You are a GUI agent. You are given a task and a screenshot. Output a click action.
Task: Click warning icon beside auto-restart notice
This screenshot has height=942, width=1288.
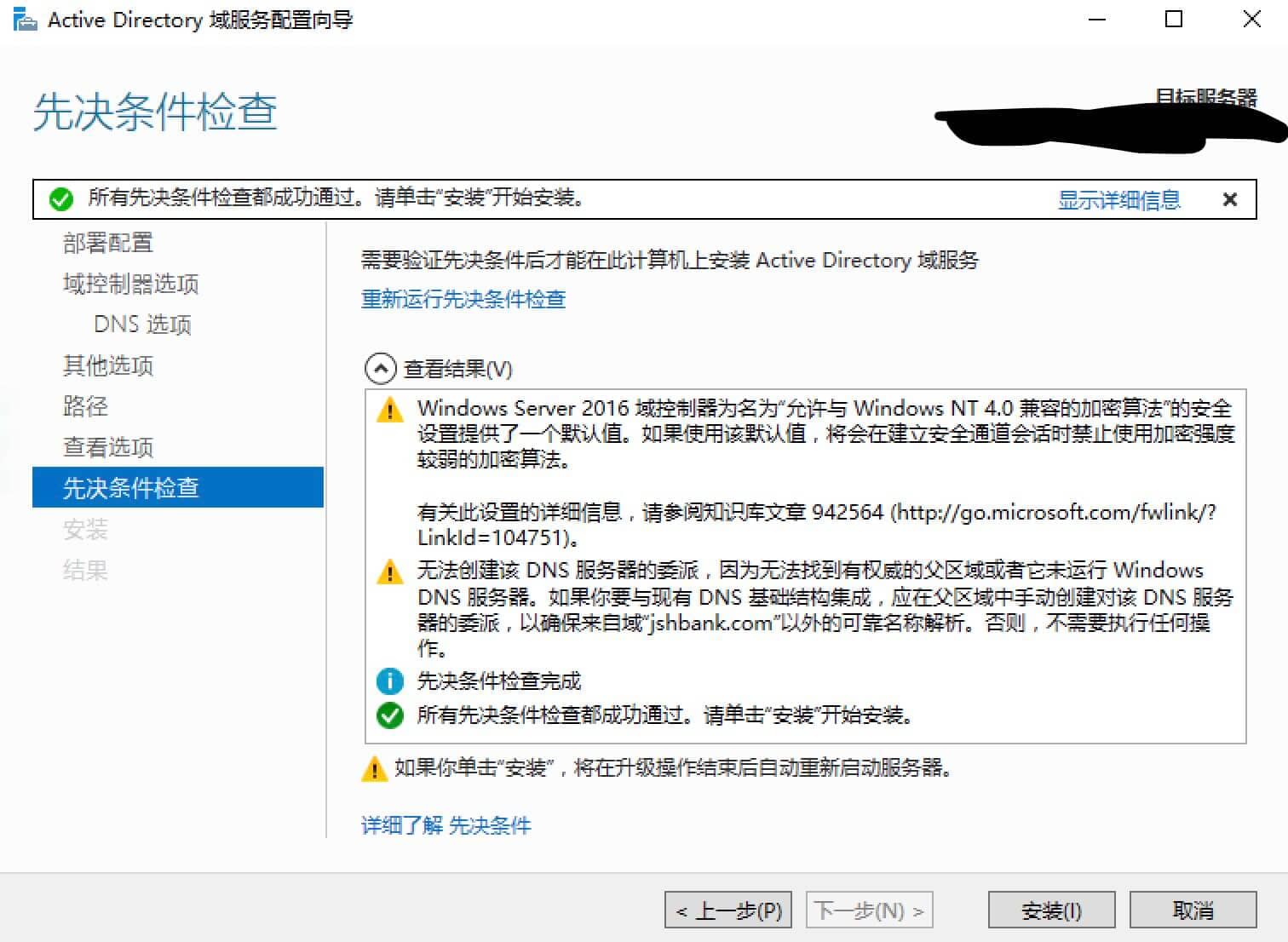(x=374, y=768)
